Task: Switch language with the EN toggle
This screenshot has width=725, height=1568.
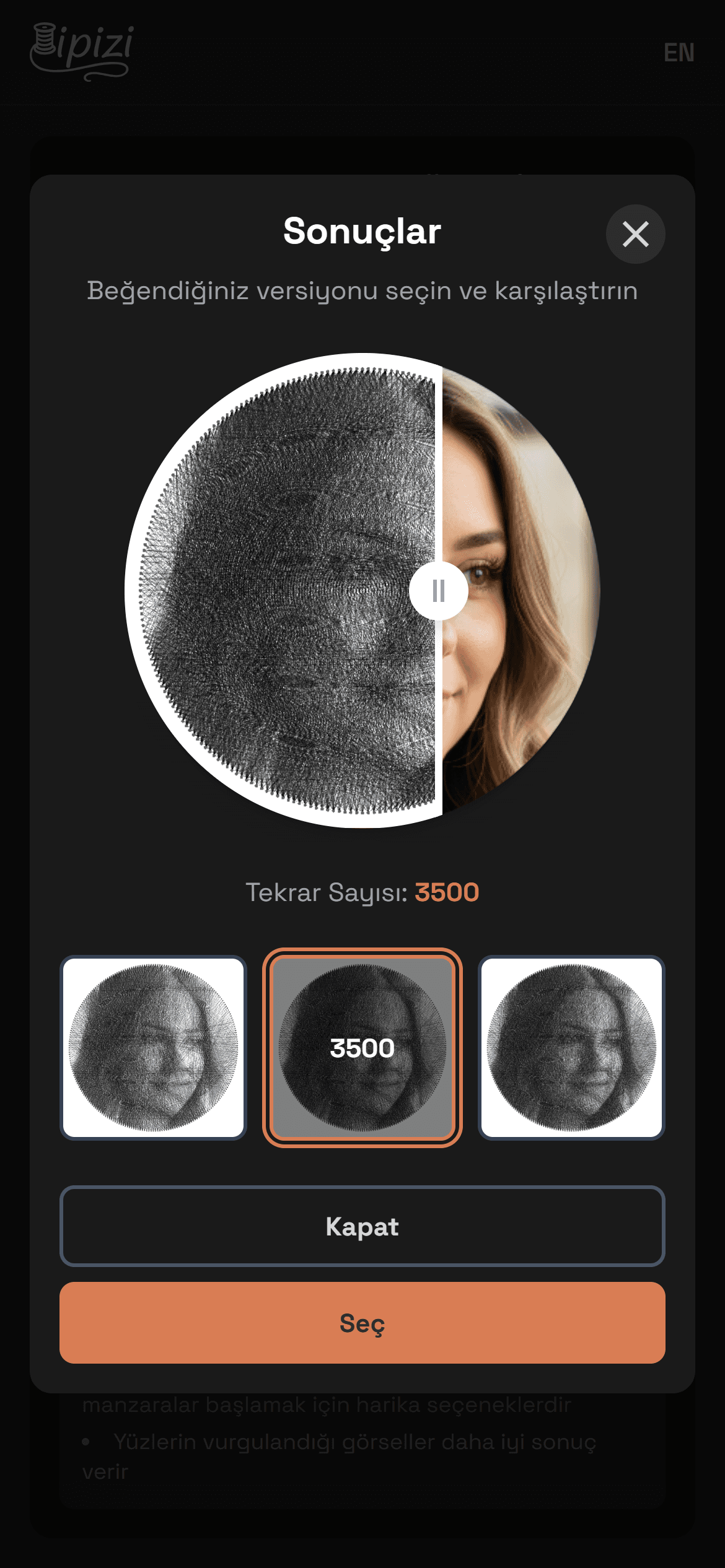Action: pos(679,53)
